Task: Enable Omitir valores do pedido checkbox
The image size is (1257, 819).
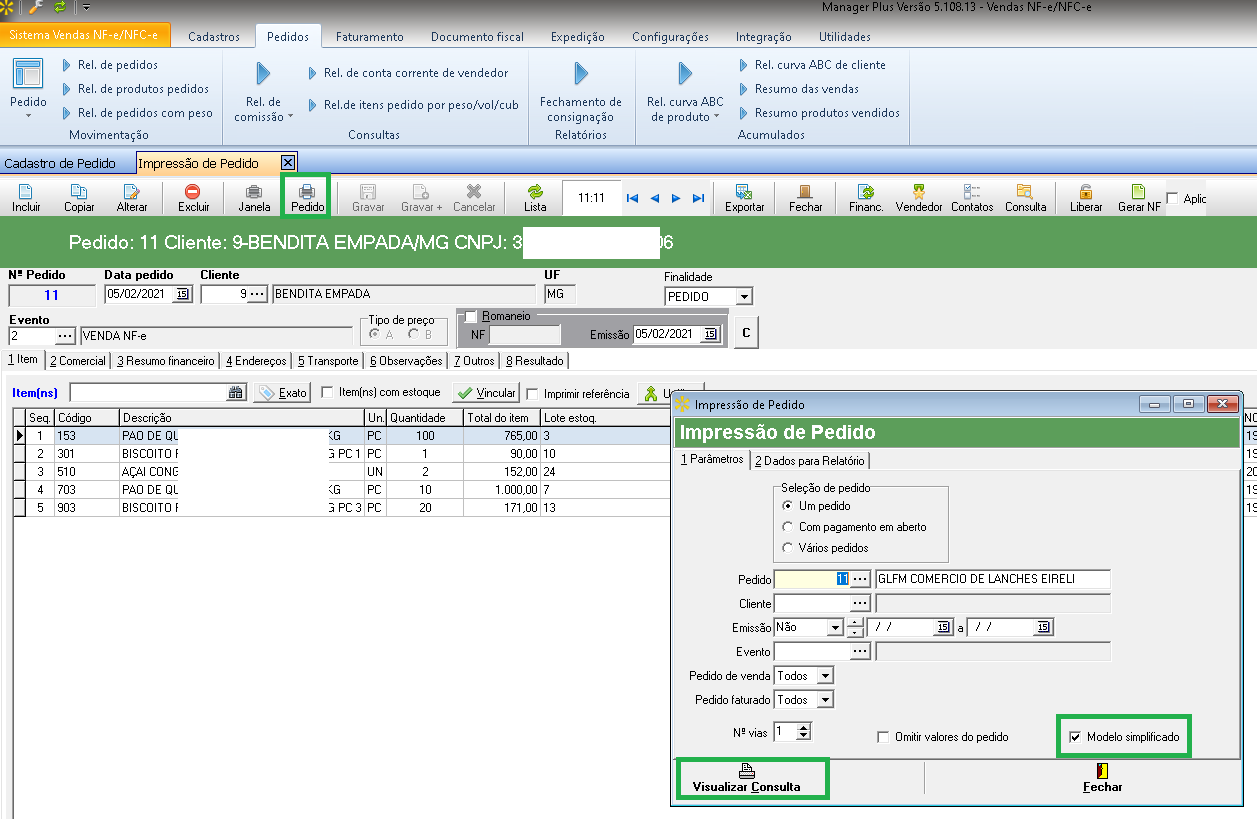Action: pyautogui.click(x=883, y=737)
